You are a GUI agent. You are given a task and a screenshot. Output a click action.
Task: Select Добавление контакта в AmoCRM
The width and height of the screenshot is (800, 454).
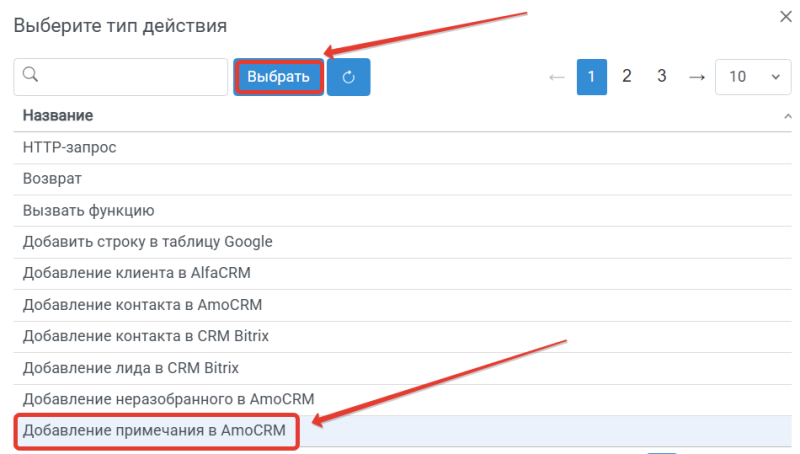click(x=402, y=306)
